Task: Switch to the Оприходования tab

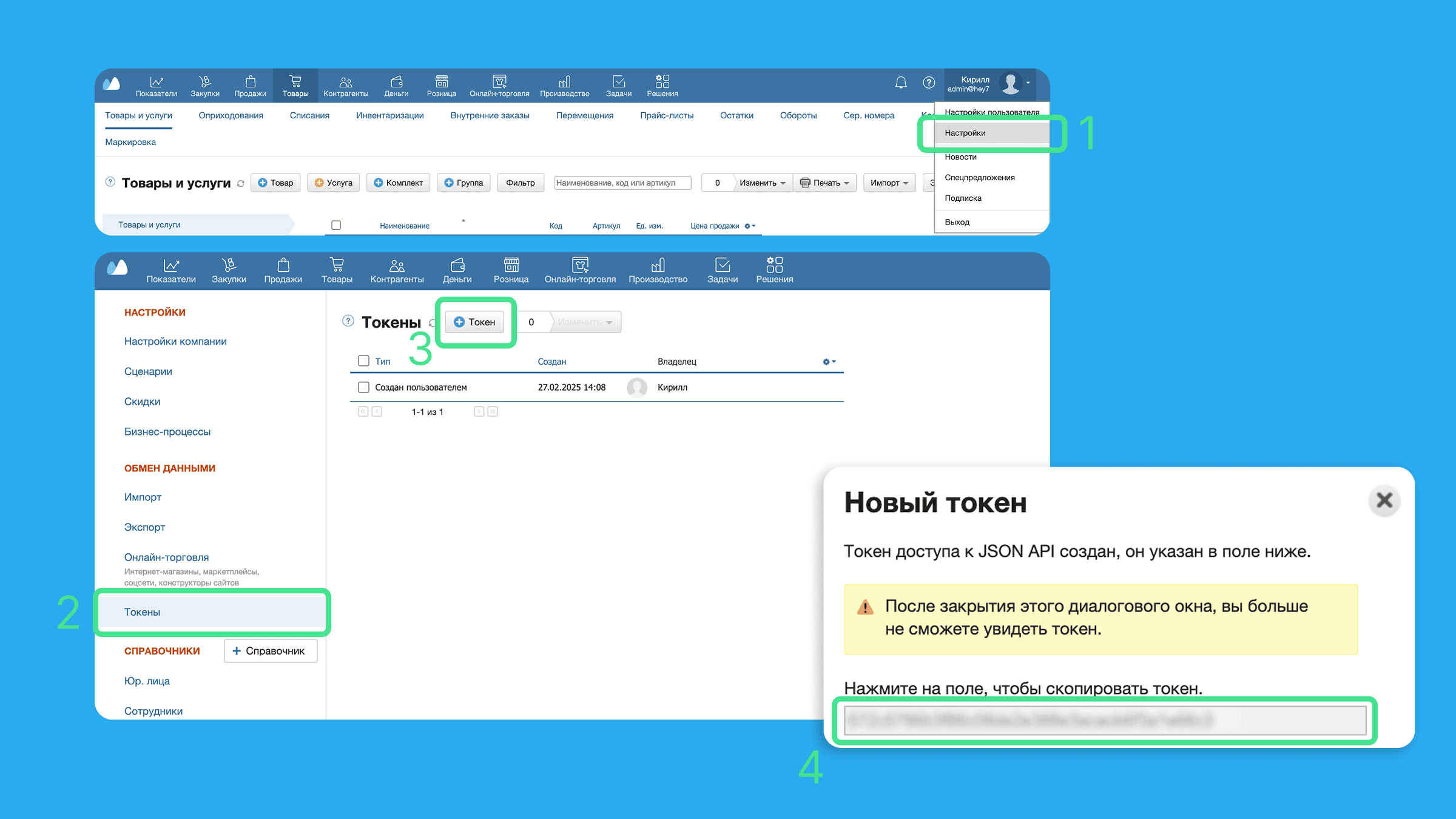Action: tap(231, 115)
